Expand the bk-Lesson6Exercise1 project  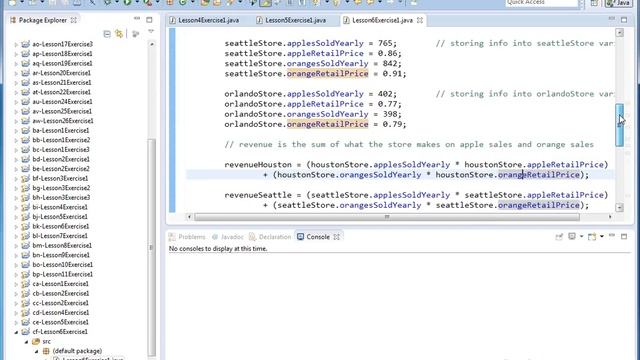pyautogui.click(x=16, y=227)
